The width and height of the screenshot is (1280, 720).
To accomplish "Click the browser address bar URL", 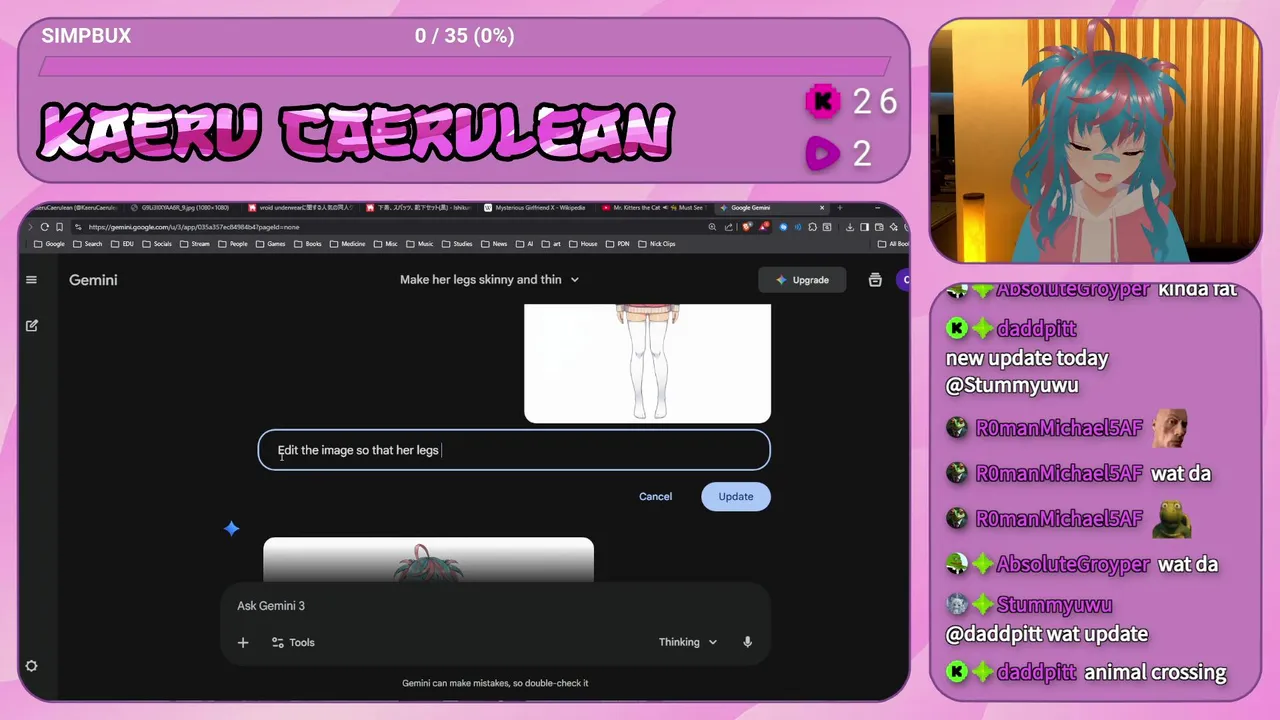I will pyautogui.click(x=194, y=227).
